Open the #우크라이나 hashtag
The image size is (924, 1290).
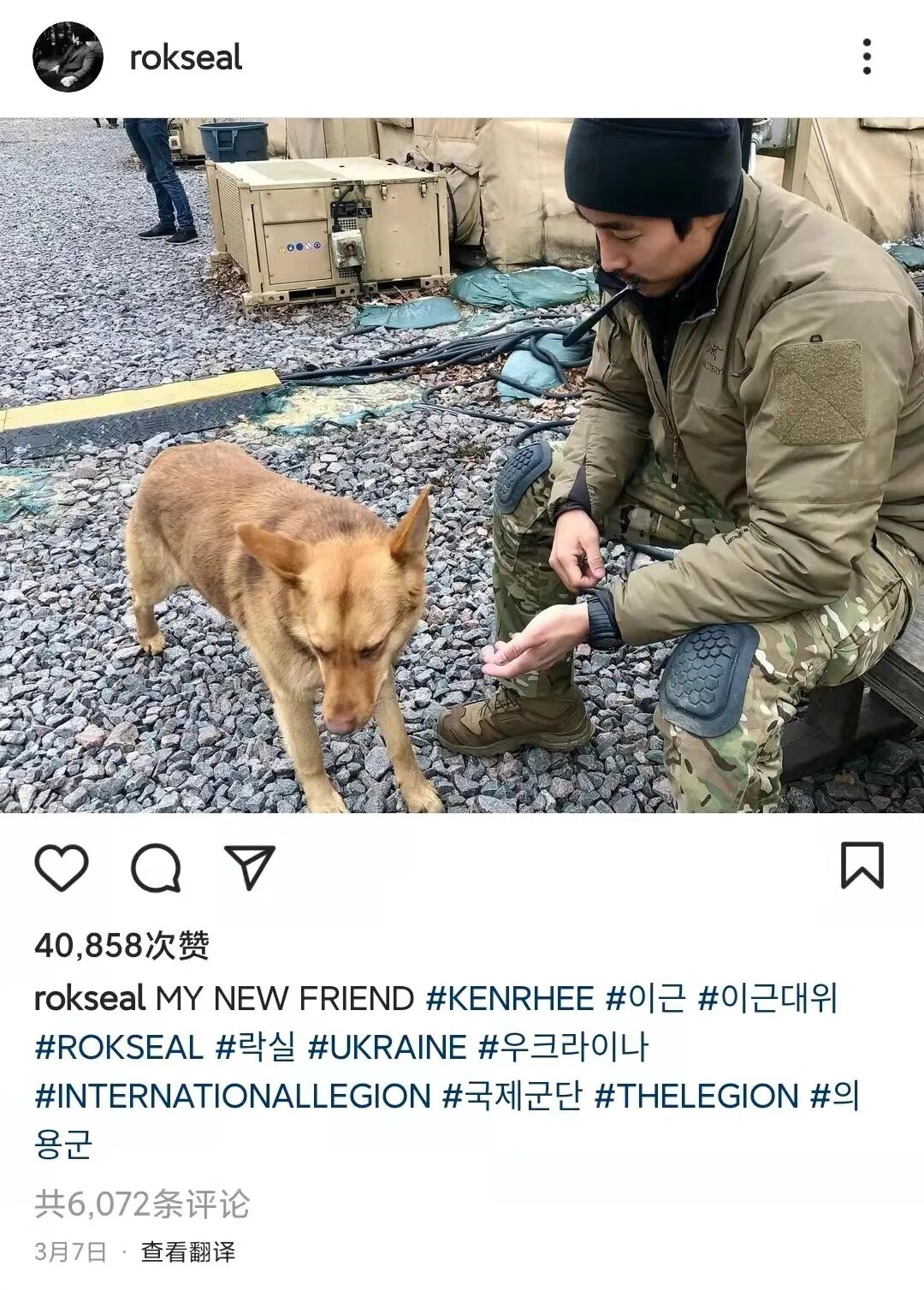(x=563, y=1048)
